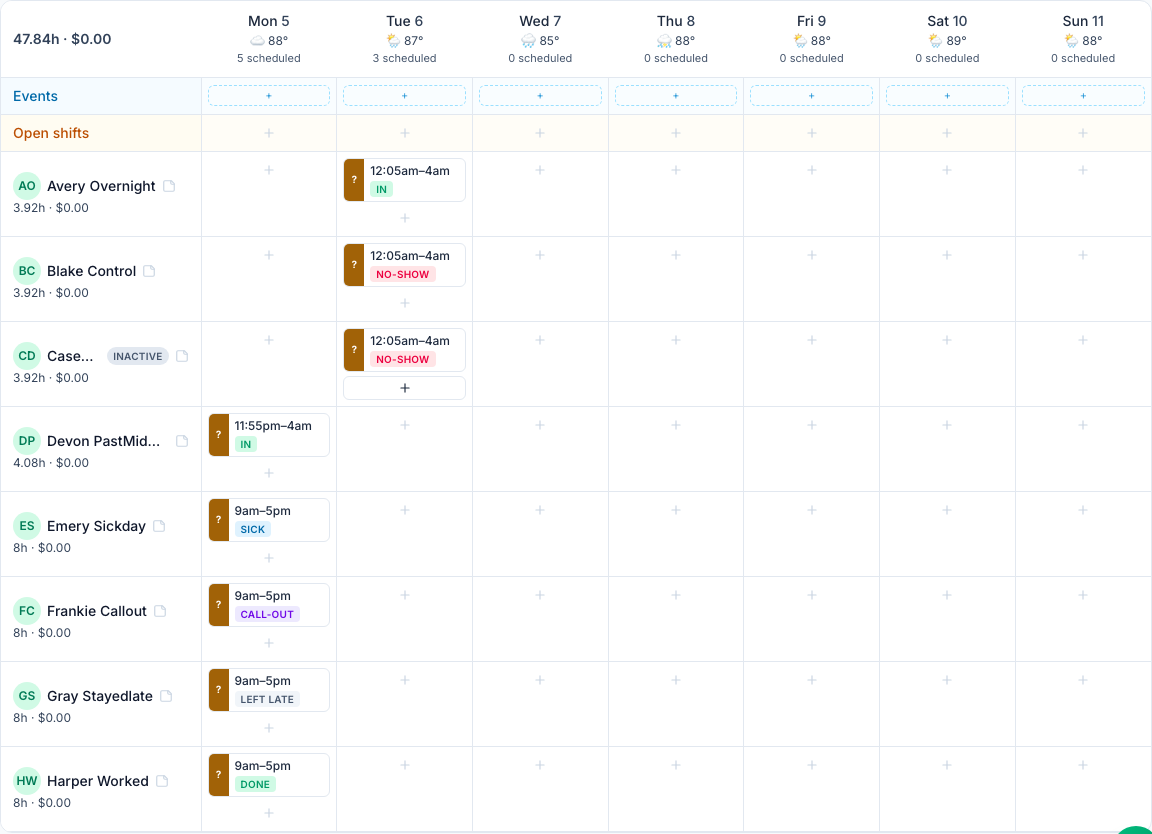Add shift for Avery Overnight on Mon 5
Screen dimensions: 1152x834
click(x=269, y=170)
